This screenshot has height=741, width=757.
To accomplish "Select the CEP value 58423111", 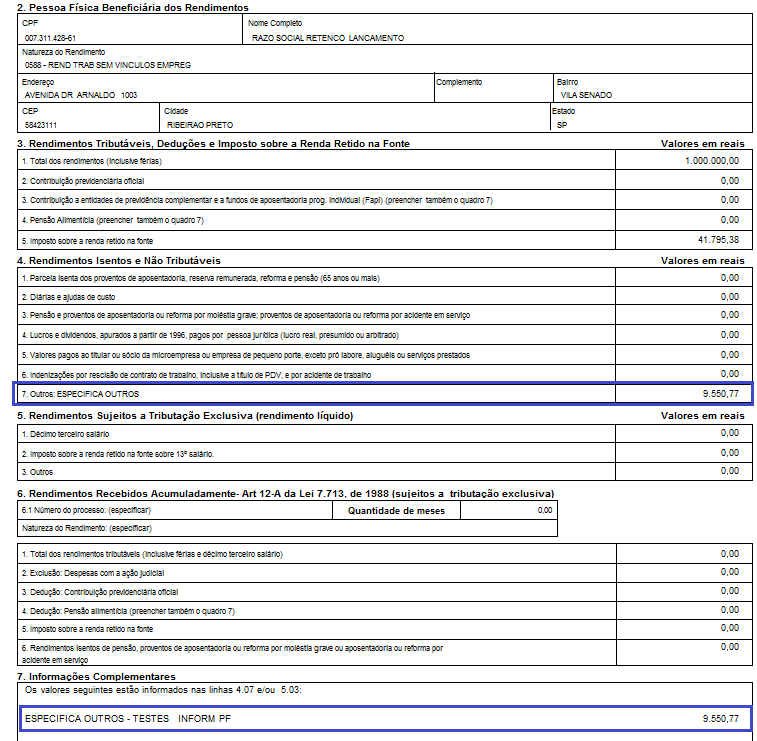I will pyautogui.click(x=41, y=125).
